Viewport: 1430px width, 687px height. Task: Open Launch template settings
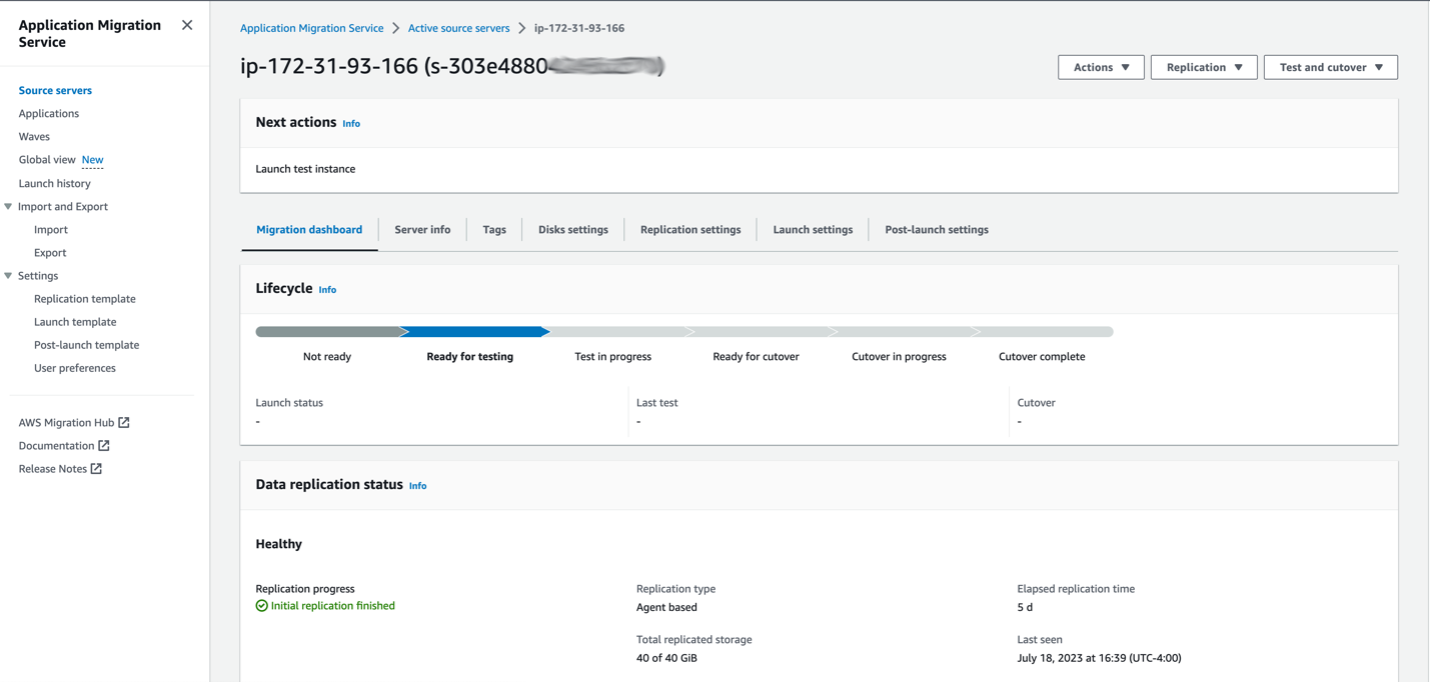click(x=75, y=322)
